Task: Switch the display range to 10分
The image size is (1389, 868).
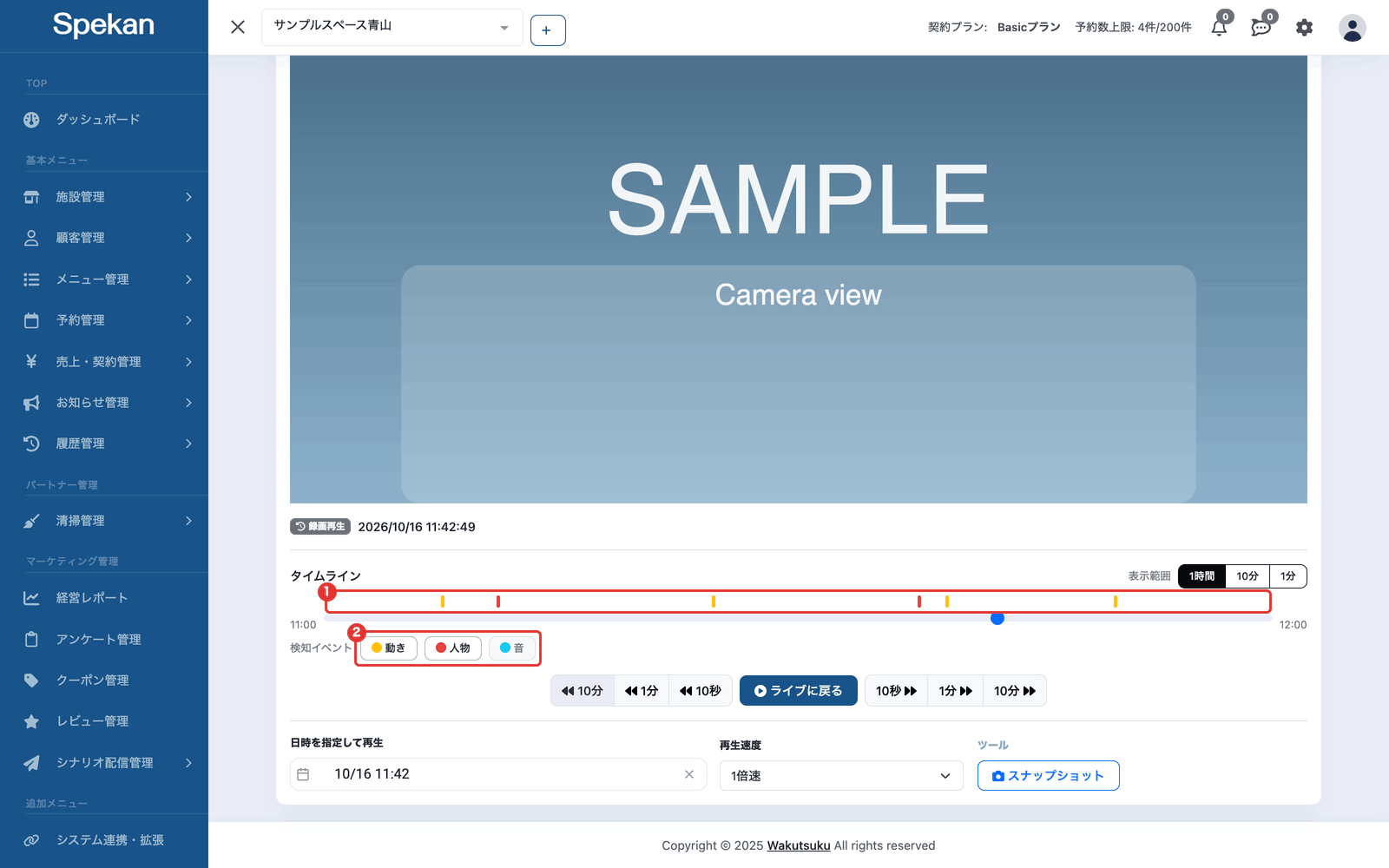Action: (x=1247, y=576)
